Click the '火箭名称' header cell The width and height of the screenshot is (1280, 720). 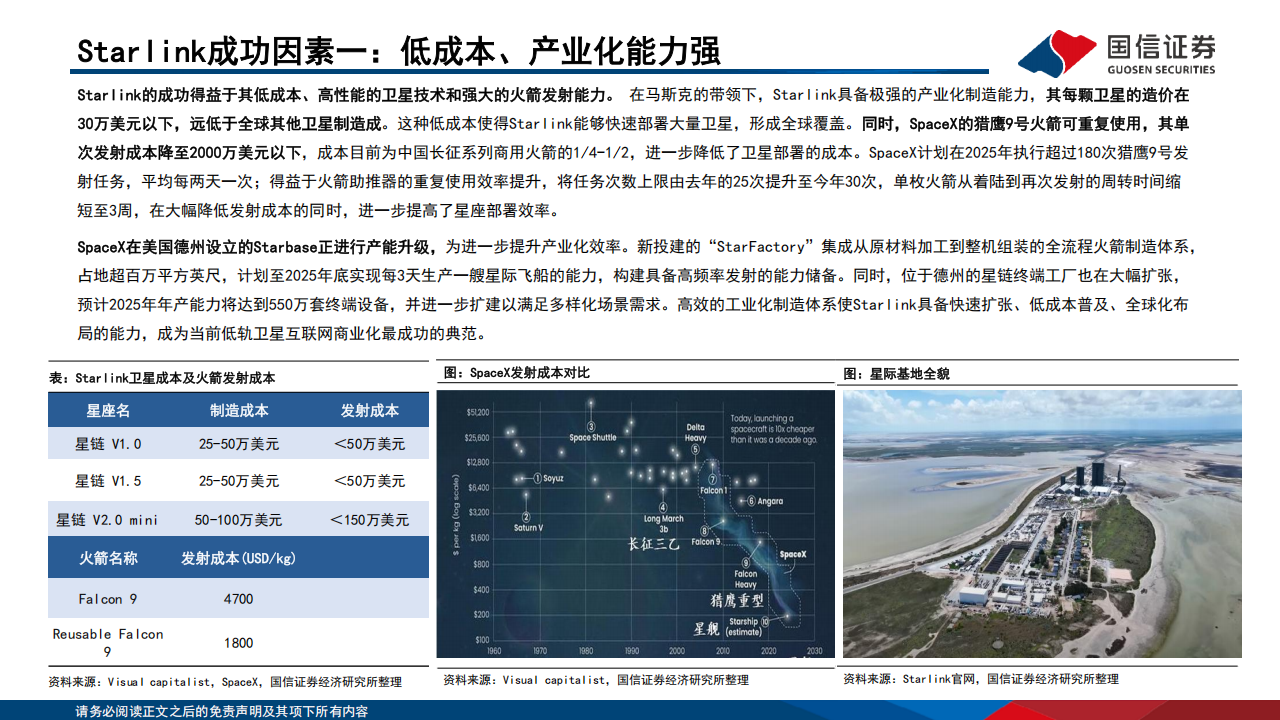(x=108, y=558)
